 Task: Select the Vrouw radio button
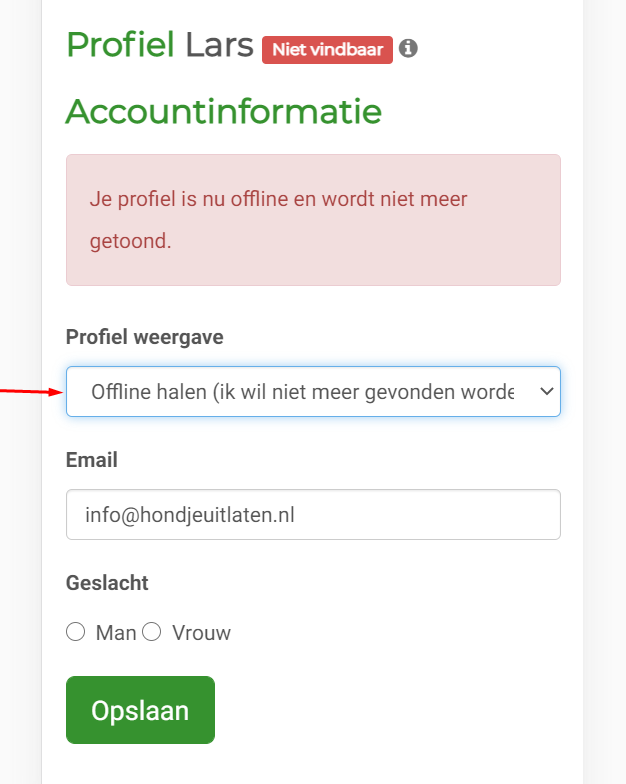(x=152, y=632)
